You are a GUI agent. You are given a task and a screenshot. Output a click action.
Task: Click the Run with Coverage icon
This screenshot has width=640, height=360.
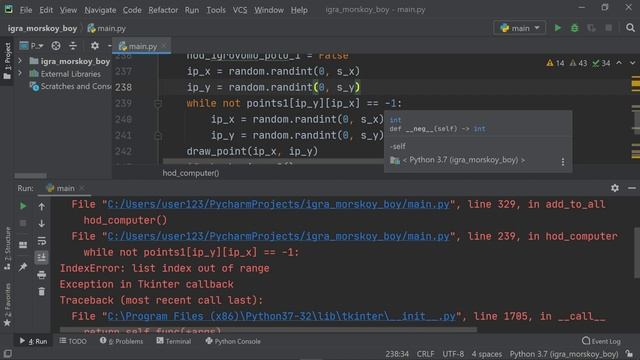point(591,28)
